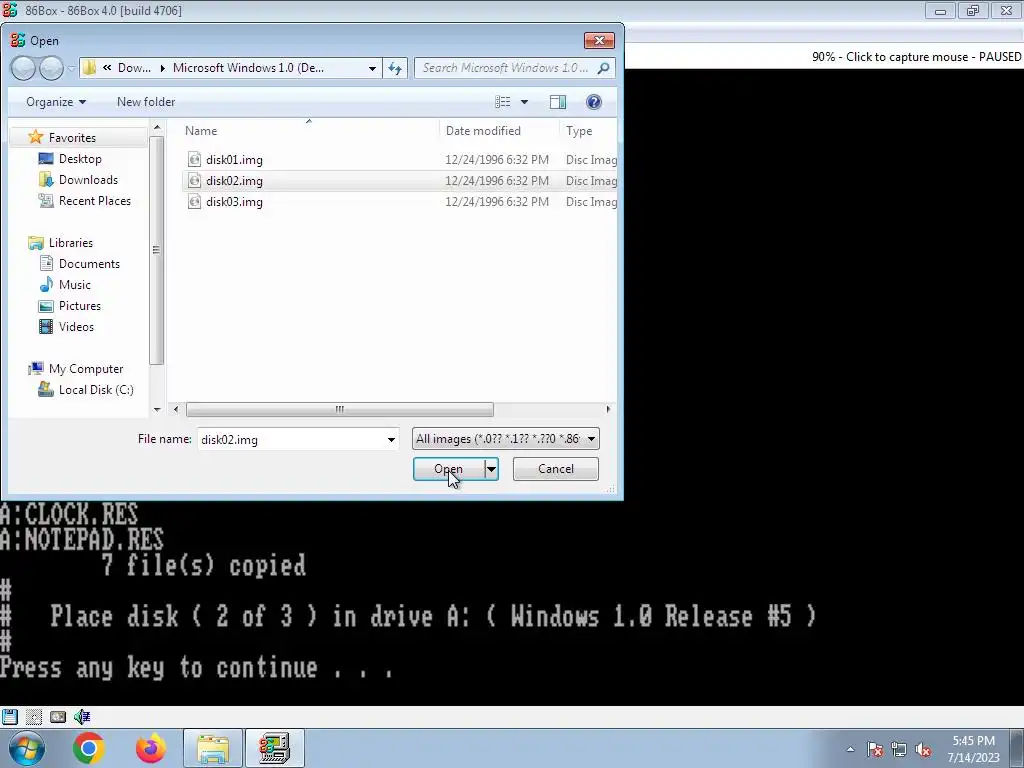Launch Firefox from the taskbar

click(x=151, y=748)
